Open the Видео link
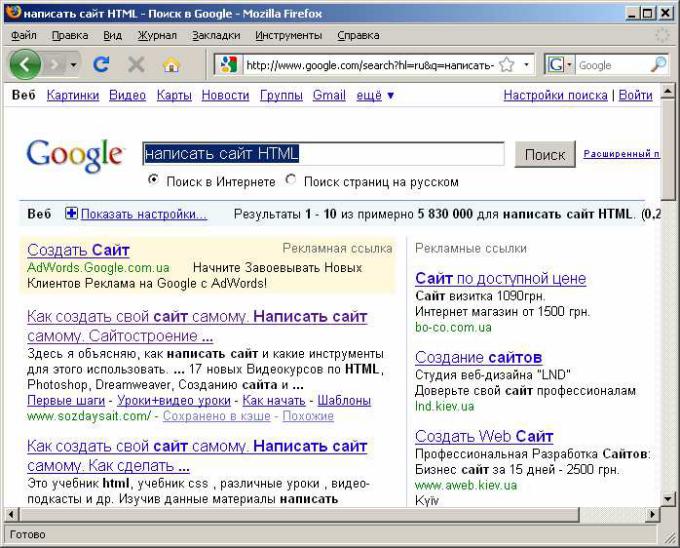680x548 pixels. pyautogui.click(x=128, y=95)
